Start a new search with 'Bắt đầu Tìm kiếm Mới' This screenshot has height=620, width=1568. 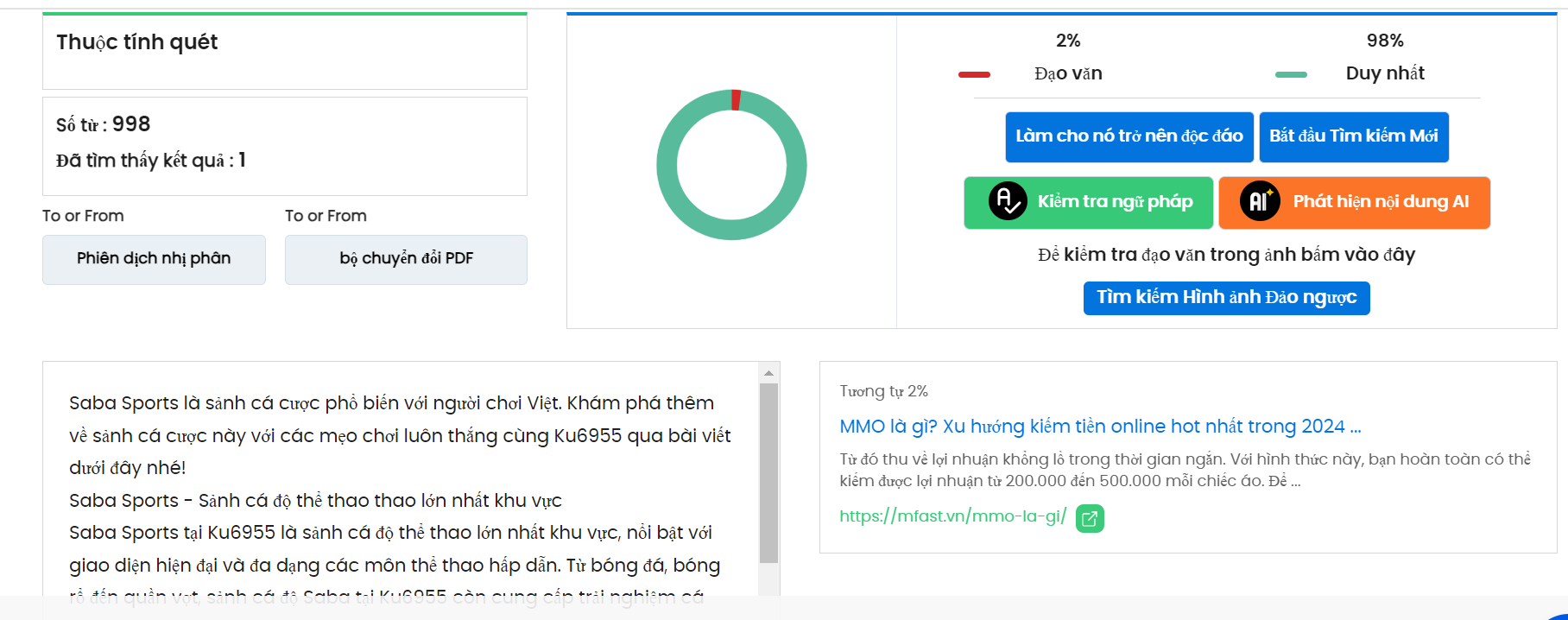pyautogui.click(x=1353, y=136)
